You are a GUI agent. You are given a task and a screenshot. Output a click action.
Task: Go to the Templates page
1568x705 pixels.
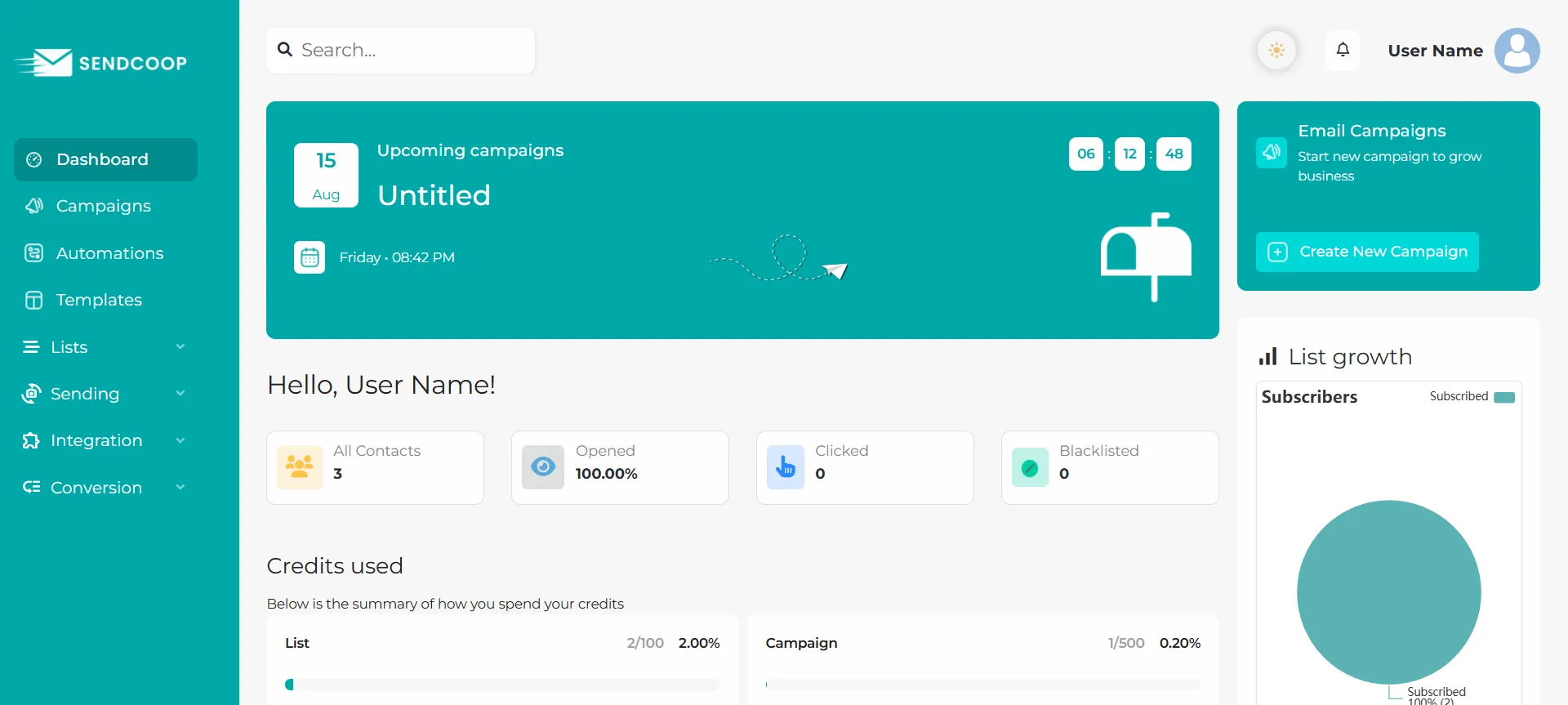(x=99, y=300)
